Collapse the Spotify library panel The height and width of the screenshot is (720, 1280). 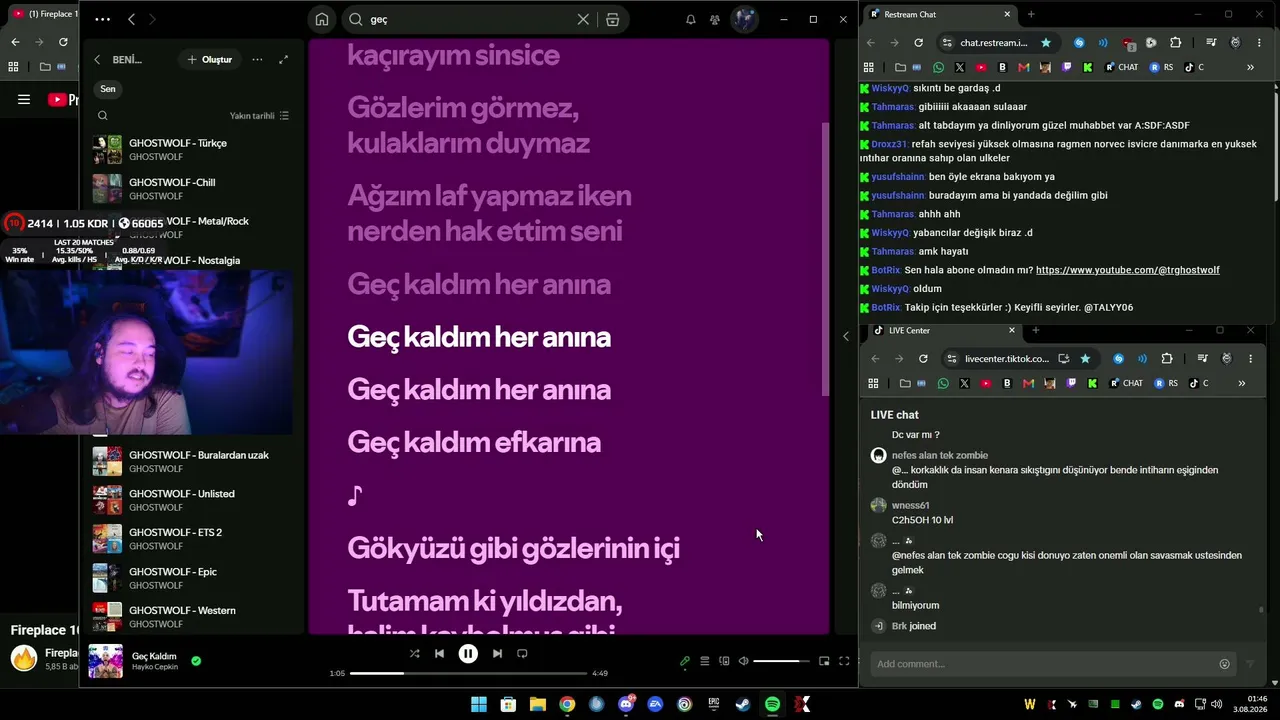coord(97,60)
